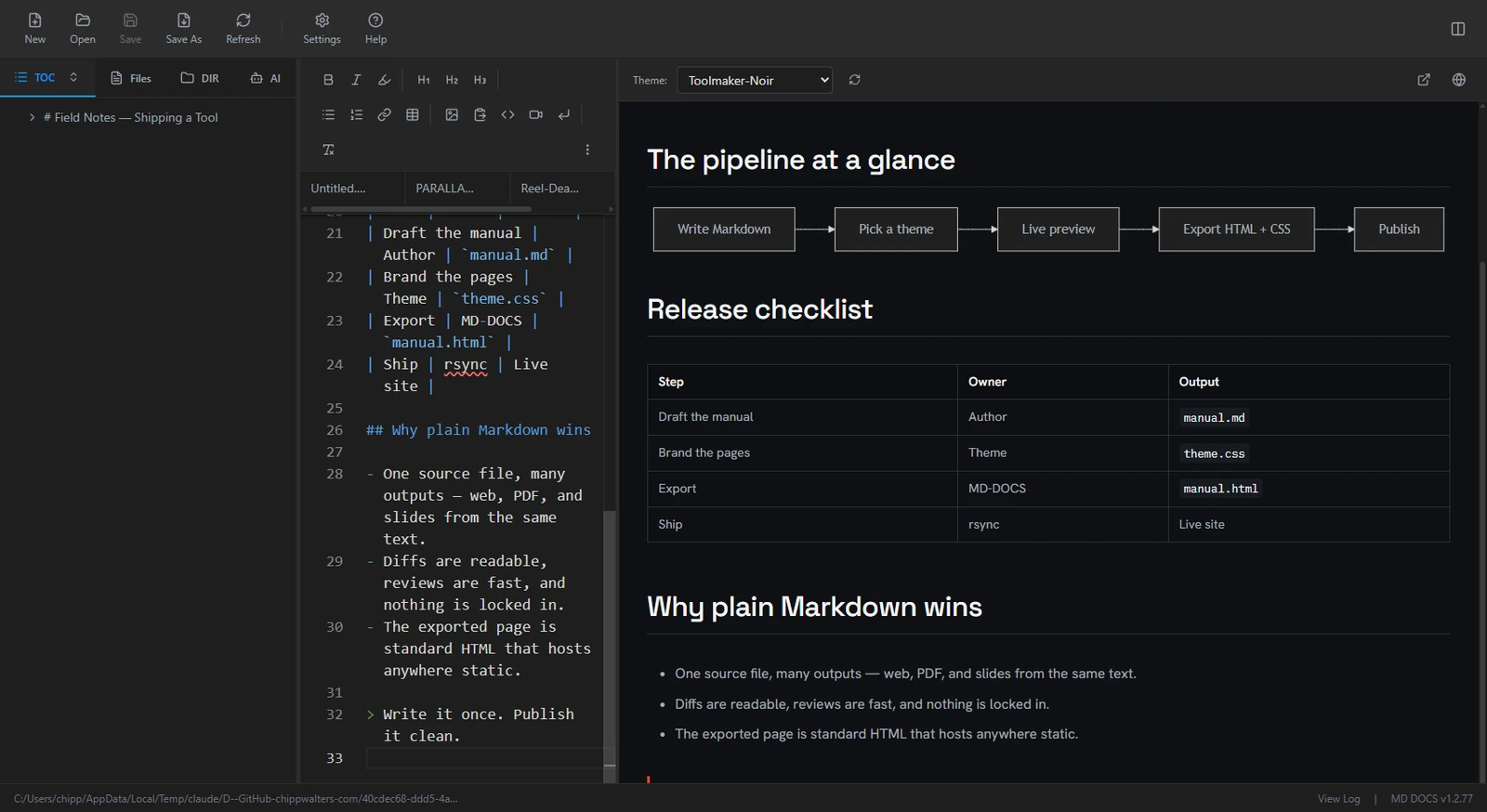Switch to Files tab
This screenshot has width=1487, height=812.
point(131,78)
